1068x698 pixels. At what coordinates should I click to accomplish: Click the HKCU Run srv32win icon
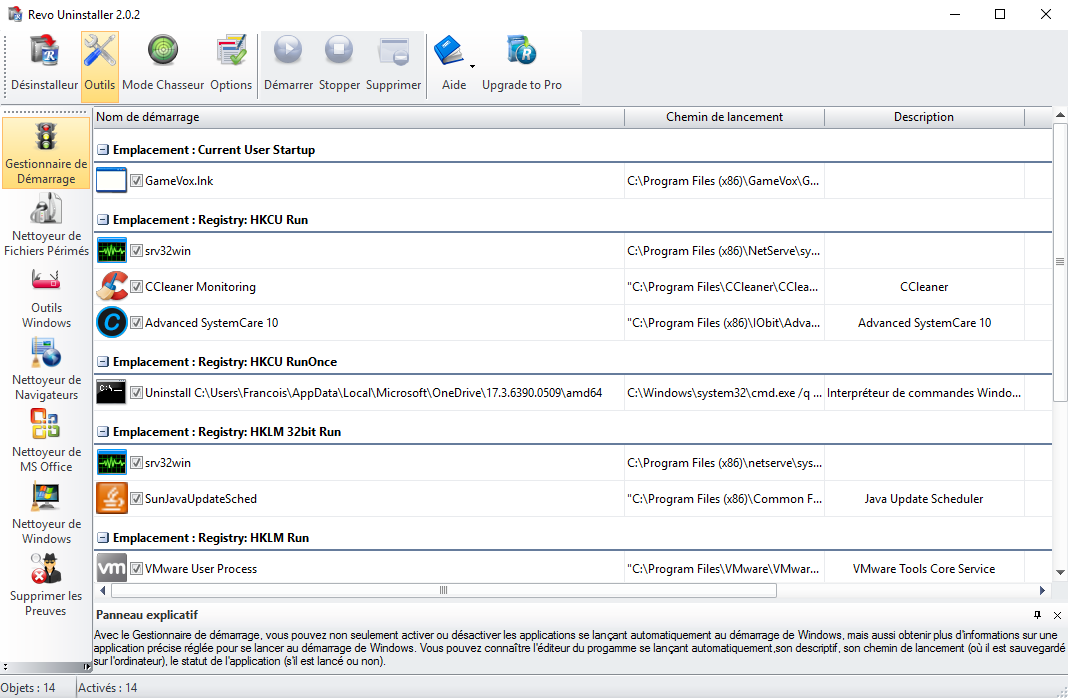pos(111,251)
